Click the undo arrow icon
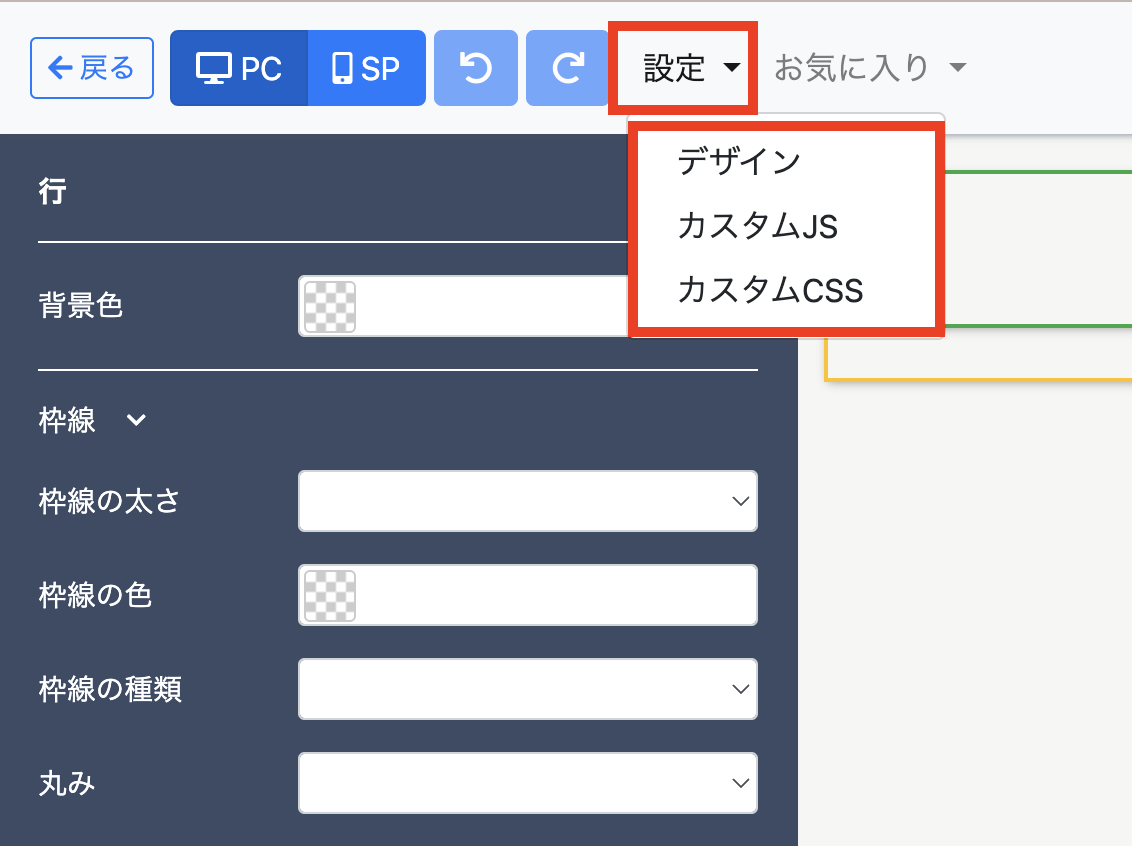Viewport: 1132px width, 846px height. (x=475, y=68)
